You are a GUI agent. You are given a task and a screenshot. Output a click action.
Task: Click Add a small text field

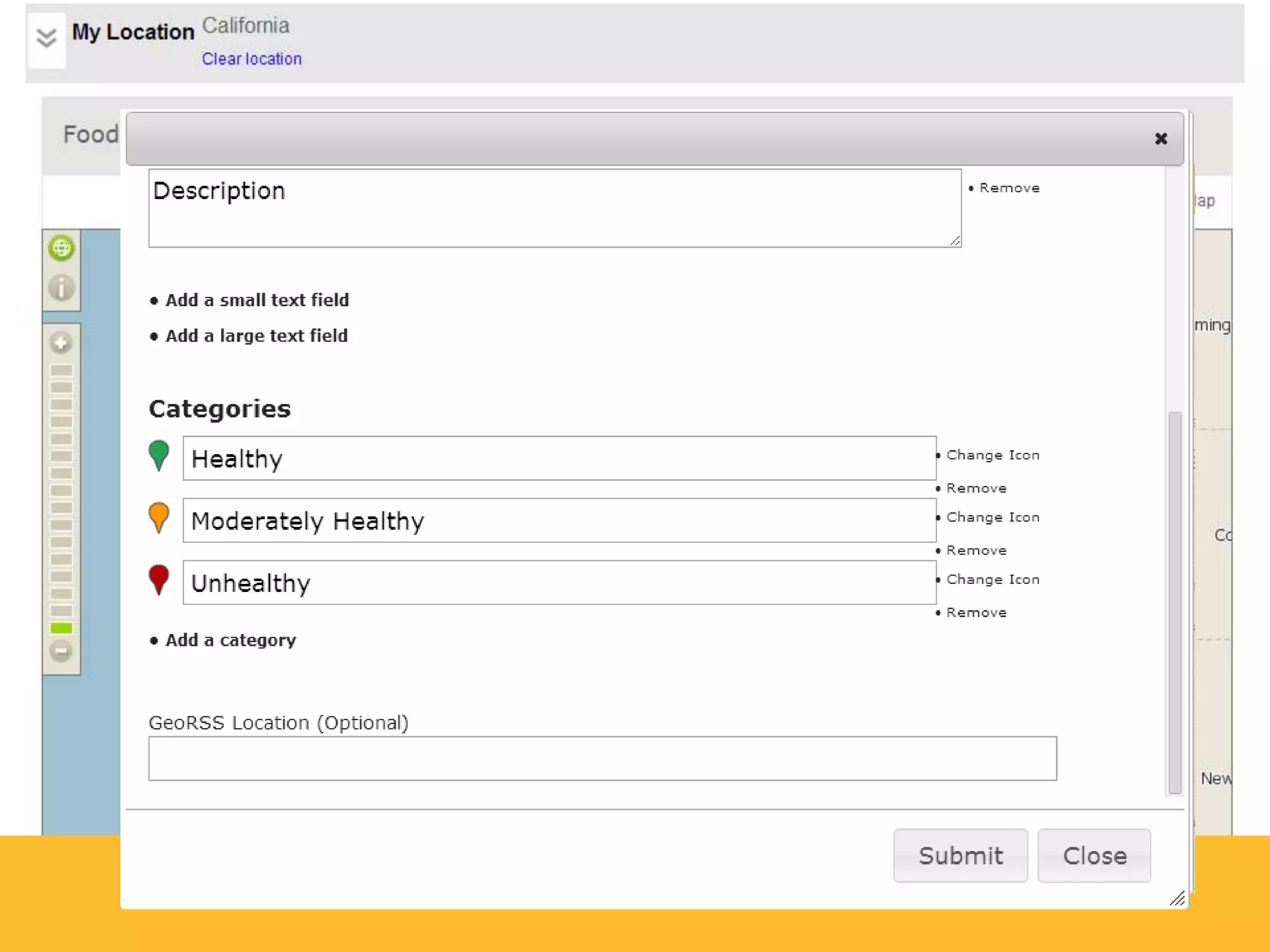click(x=257, y=300)
